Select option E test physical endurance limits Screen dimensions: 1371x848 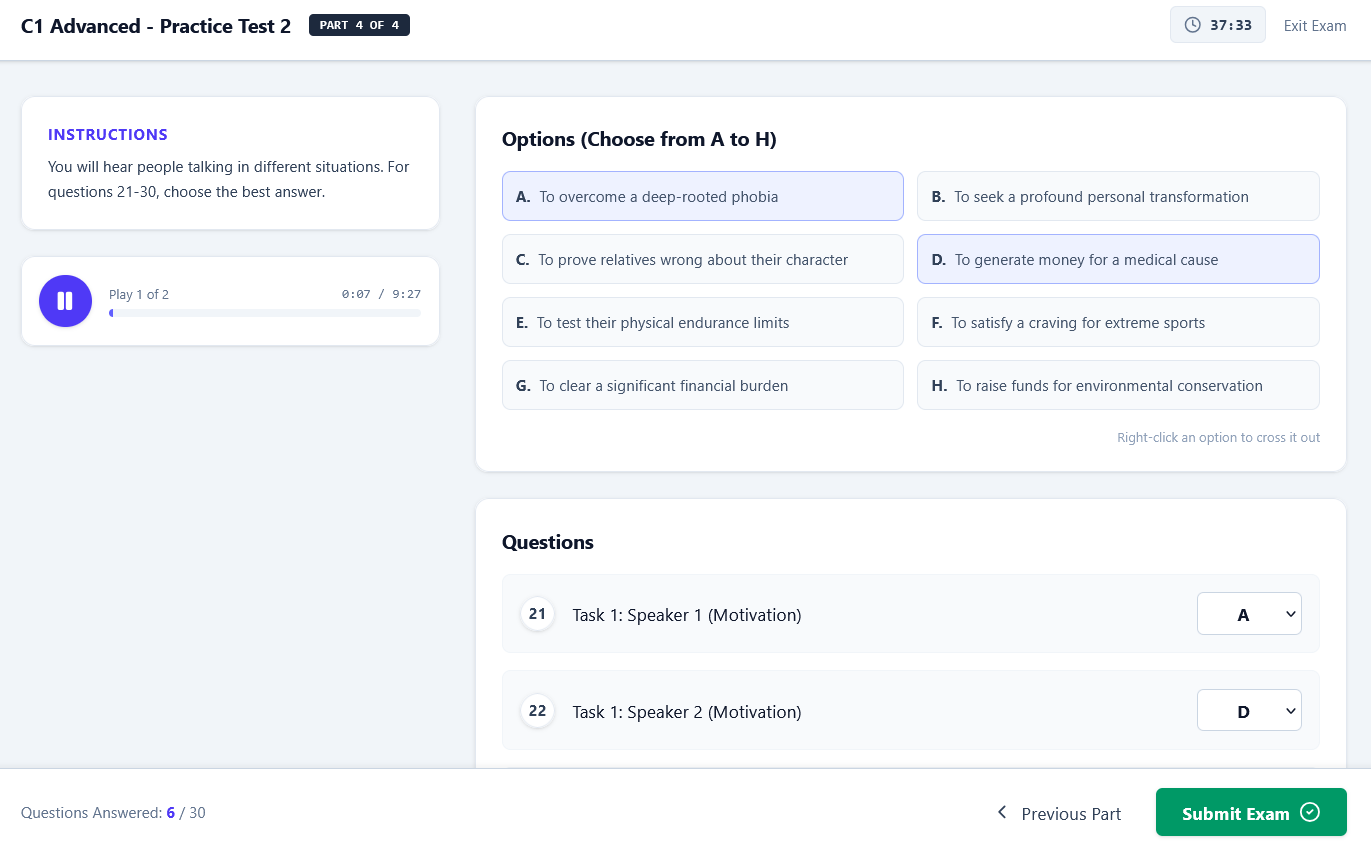click(702, 322)
